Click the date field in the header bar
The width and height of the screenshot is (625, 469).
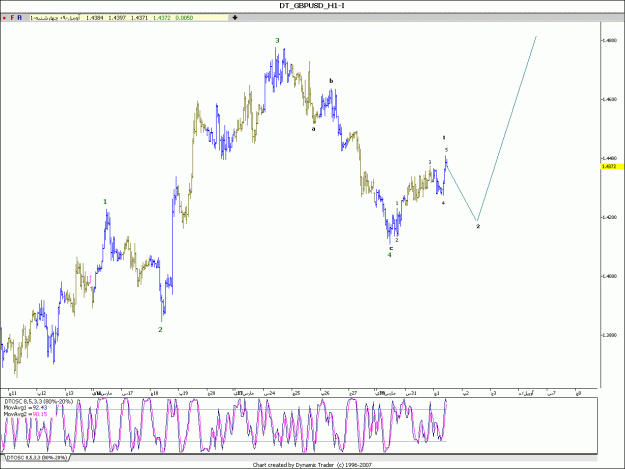(55, 18)
